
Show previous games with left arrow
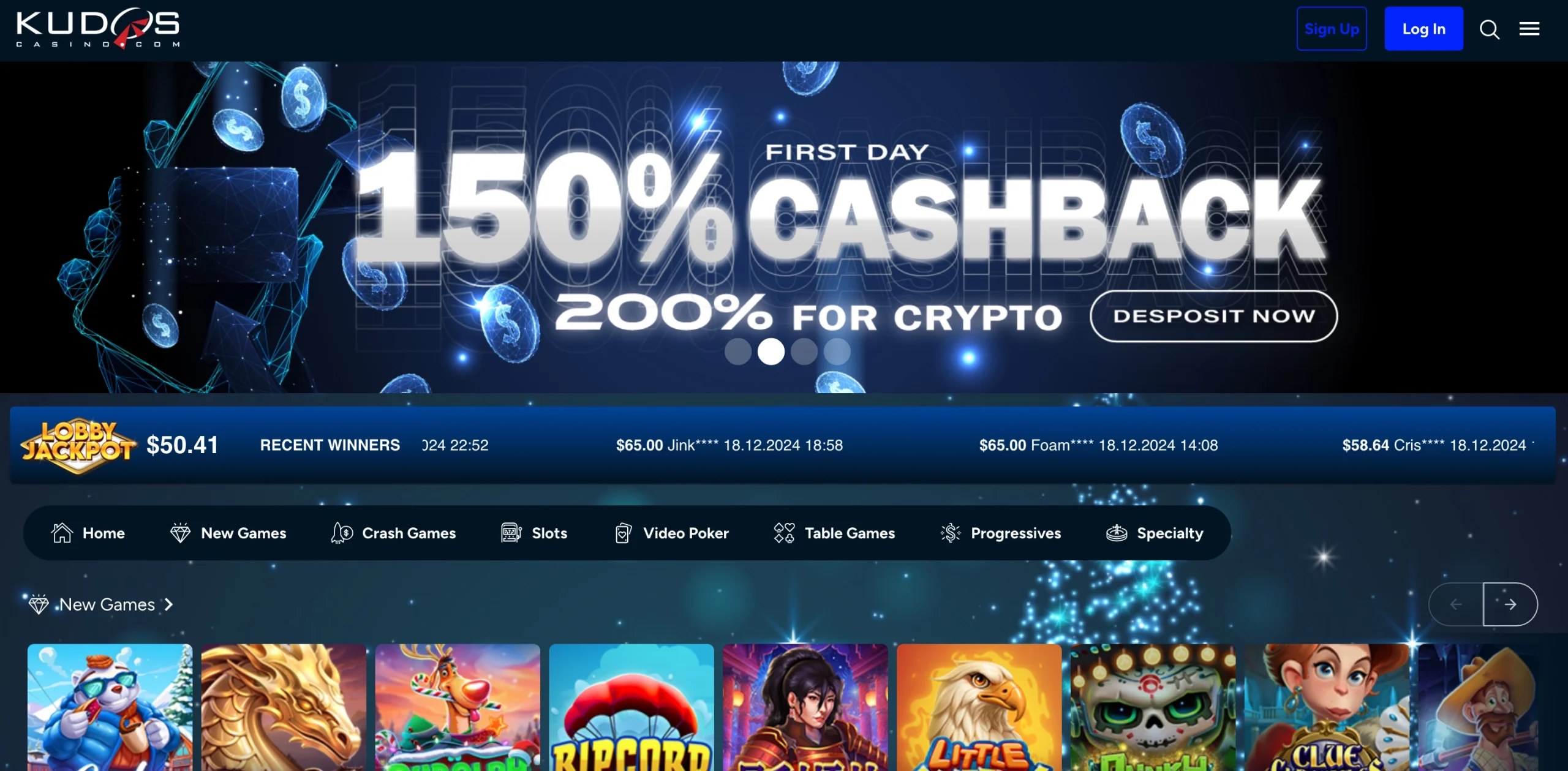click(x=1456, y=604)
